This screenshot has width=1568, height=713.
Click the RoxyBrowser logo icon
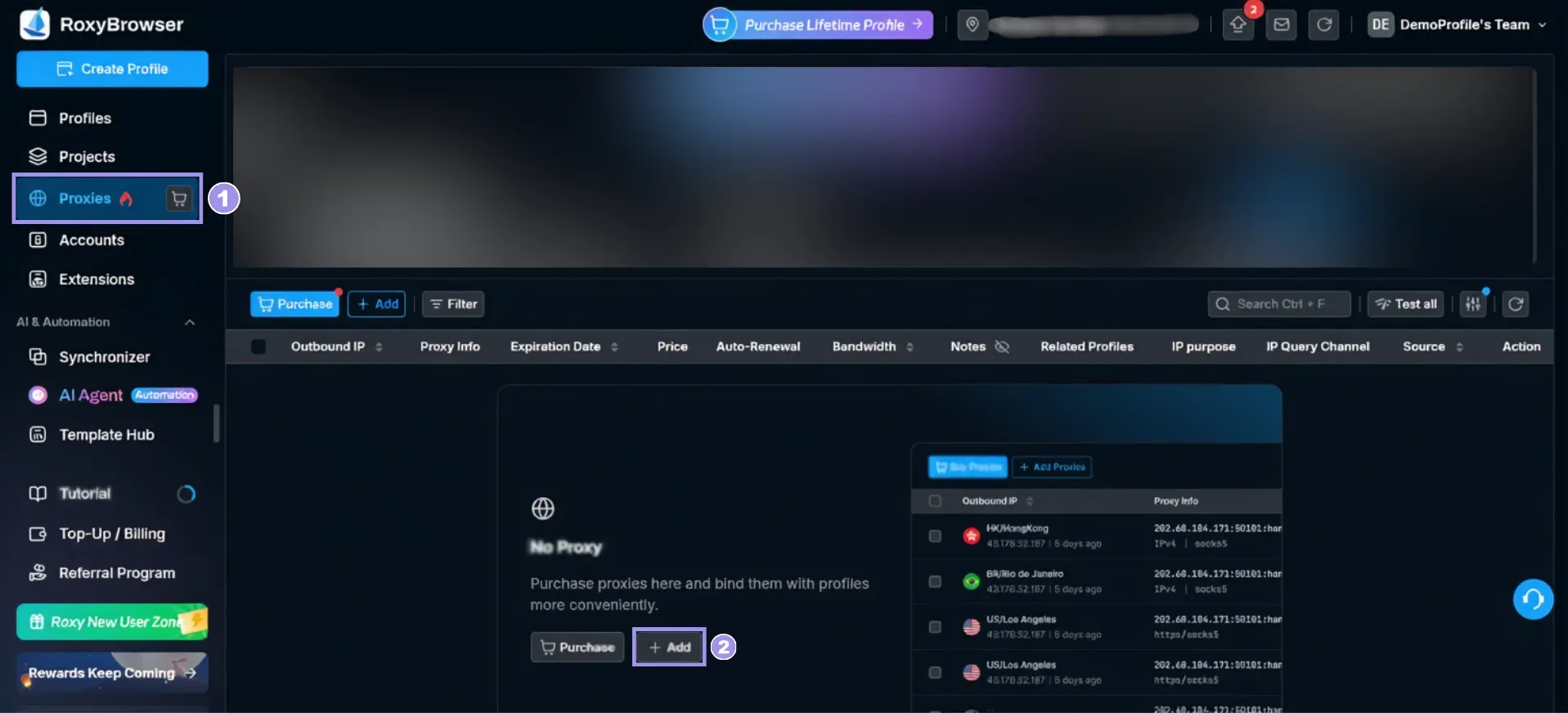[34, 24]
